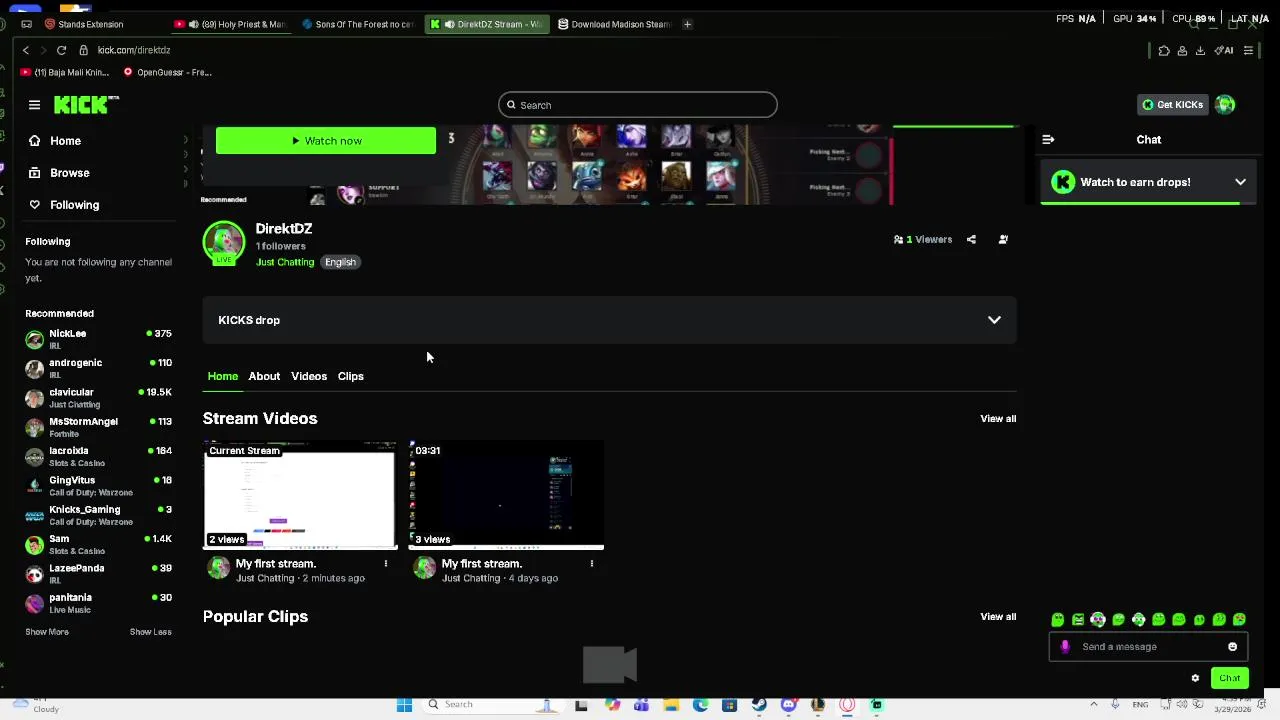Click the kick.com/direktdz address bar
This screenshot has width=1280, height=720.
click(133, 50)
